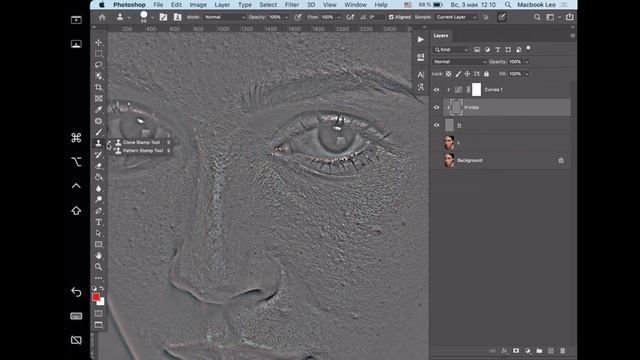Open the Layer menu

pos(222,5)
